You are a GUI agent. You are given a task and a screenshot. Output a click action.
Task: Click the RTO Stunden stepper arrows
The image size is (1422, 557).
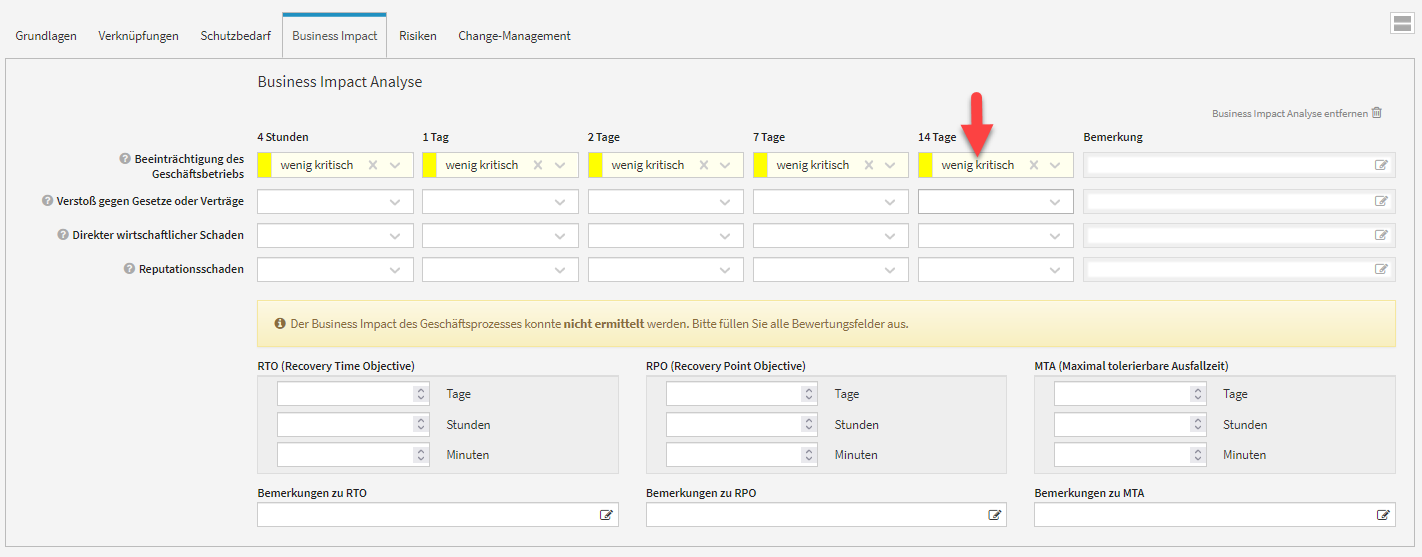pyautogui.click(x=421, y=425)
